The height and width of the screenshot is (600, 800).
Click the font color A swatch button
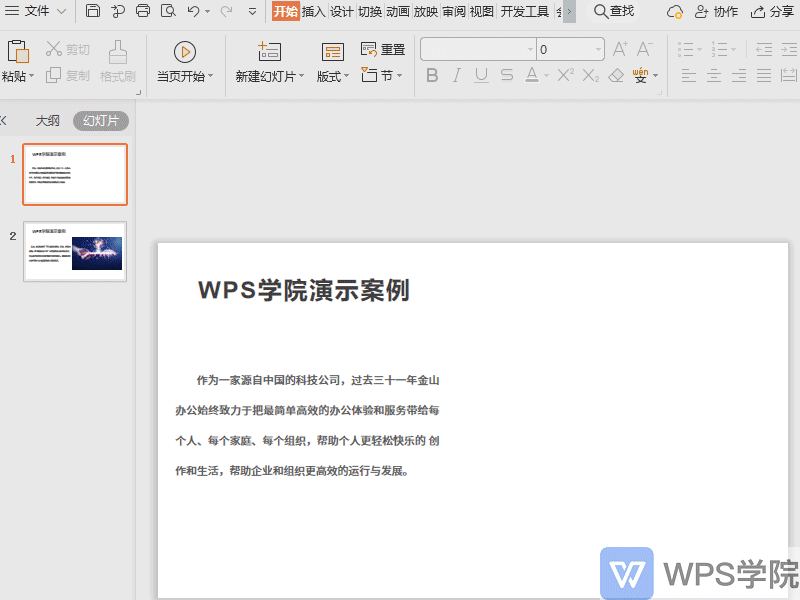pyautogui.click(x=532, y=76)
